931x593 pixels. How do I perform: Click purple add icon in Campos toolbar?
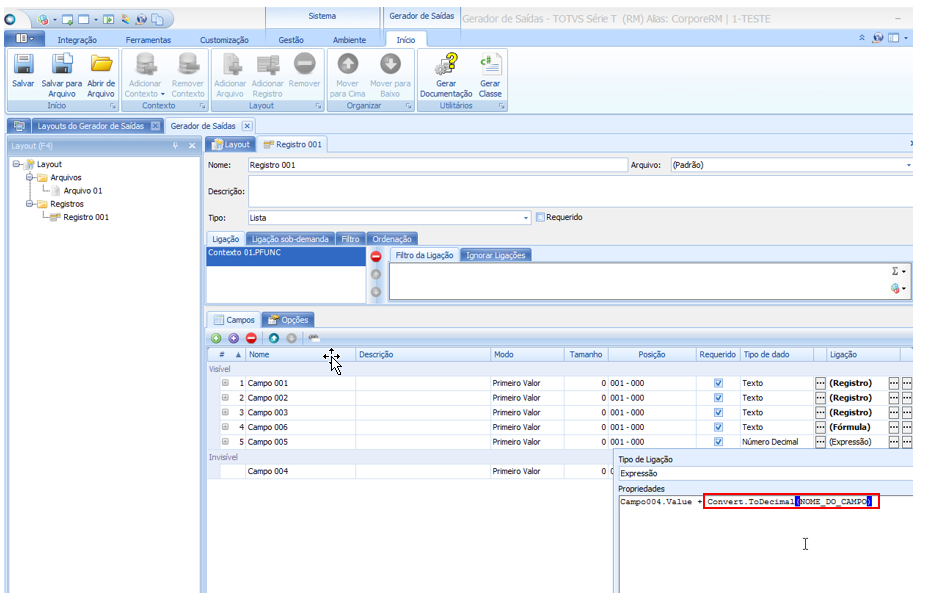click(234, 338)
